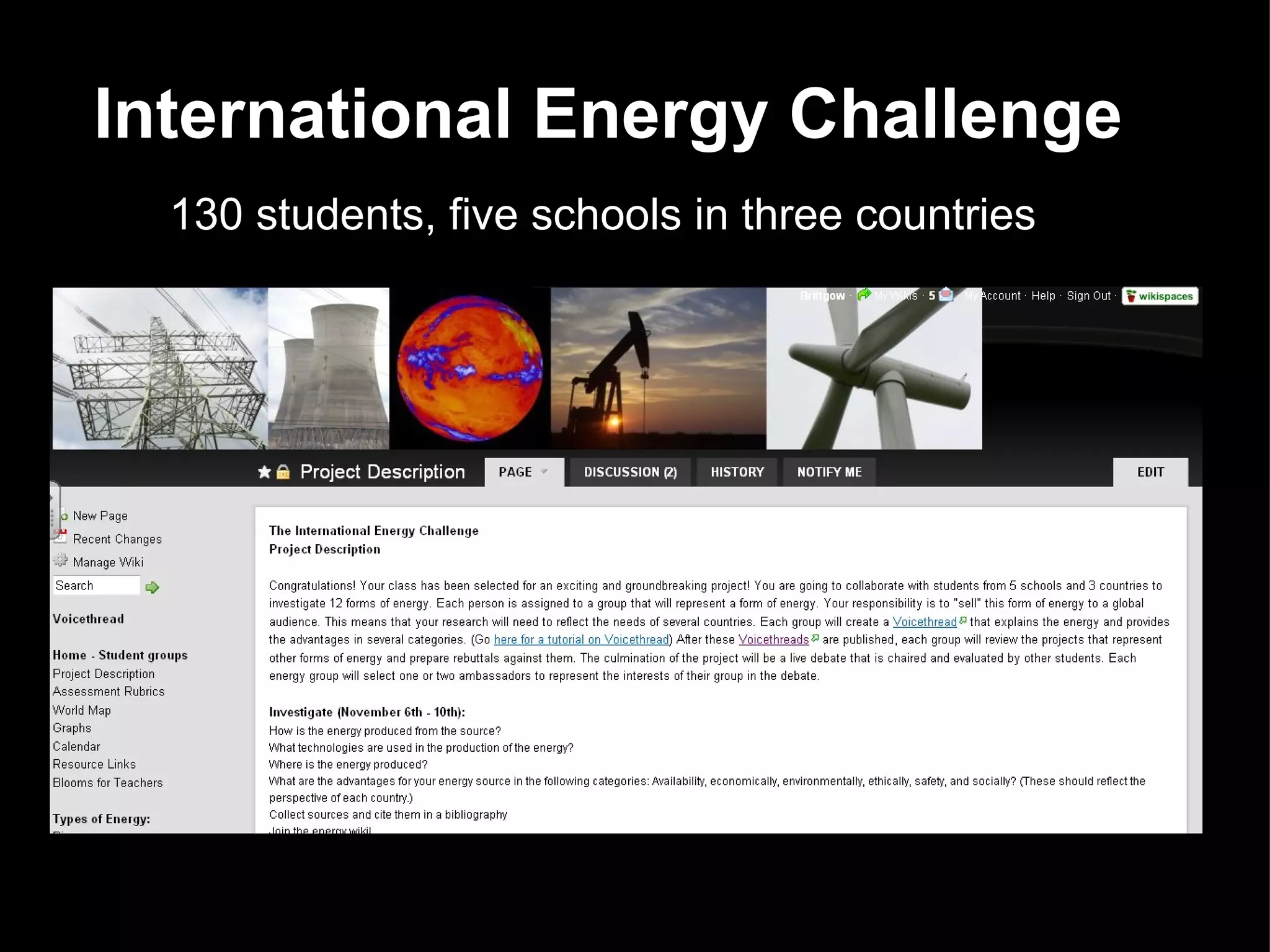Click the purple Voicethreads hyperlink
1270x952 pixels.
pyautogui.click(x=774, y=640)
